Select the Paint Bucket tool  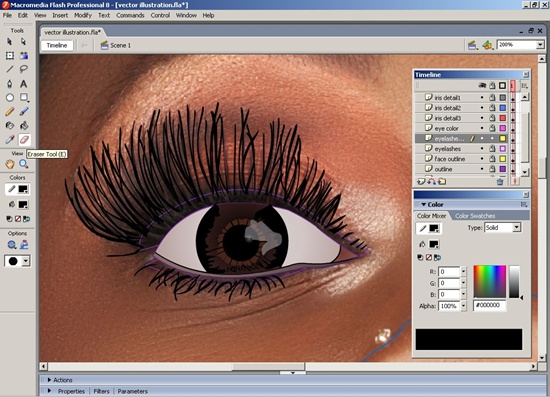pyautogui.click(x=24, y=126)
